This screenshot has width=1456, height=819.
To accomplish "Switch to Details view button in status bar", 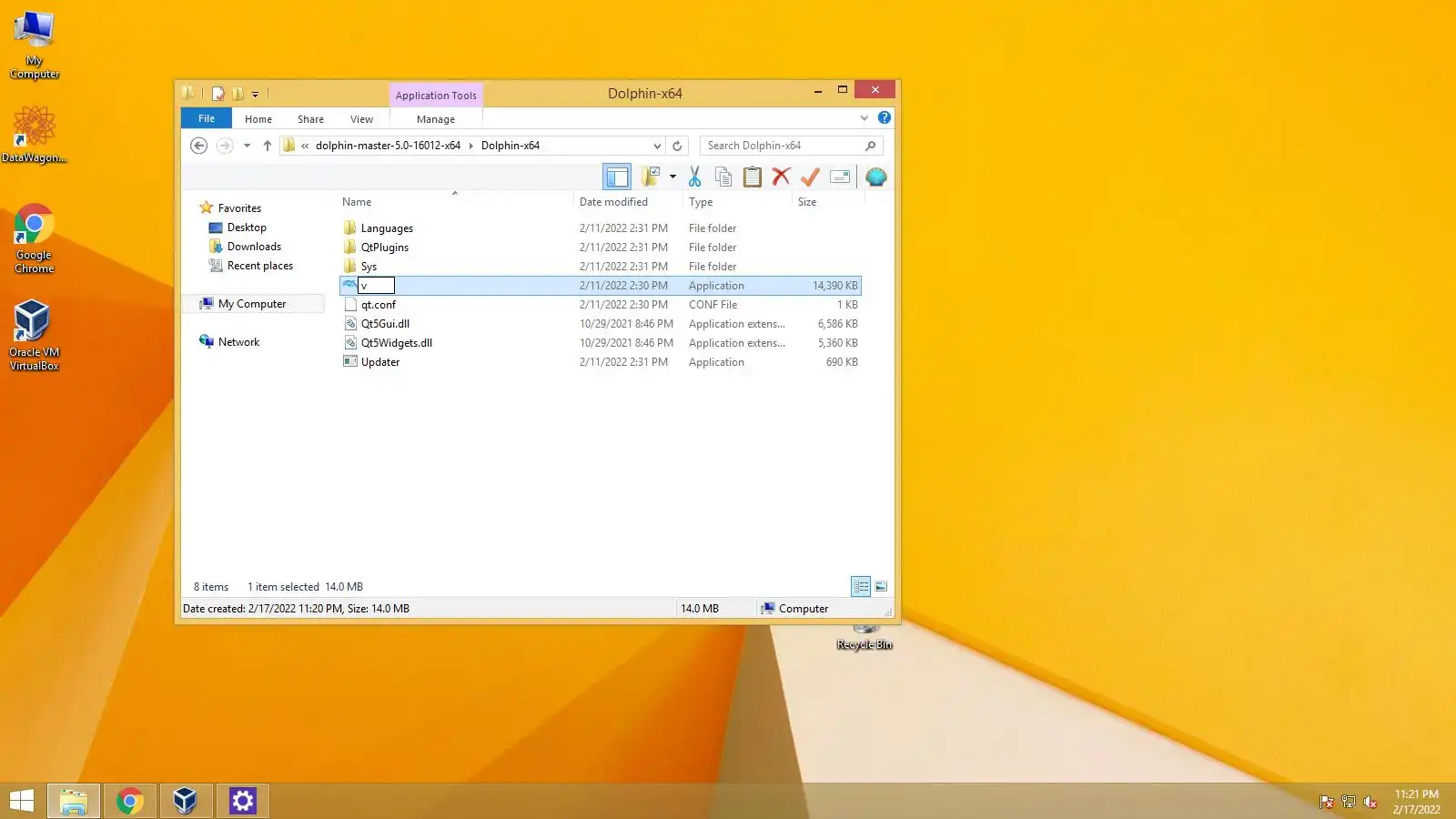I will (861, 587).
